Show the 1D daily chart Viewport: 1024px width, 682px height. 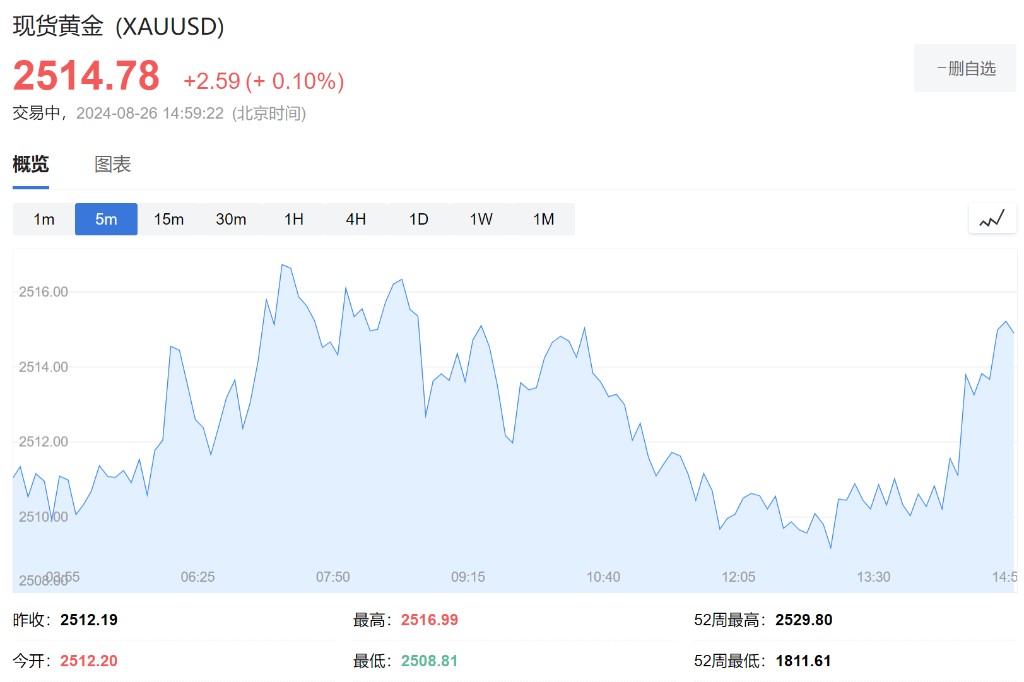click(x=418, y=219)
